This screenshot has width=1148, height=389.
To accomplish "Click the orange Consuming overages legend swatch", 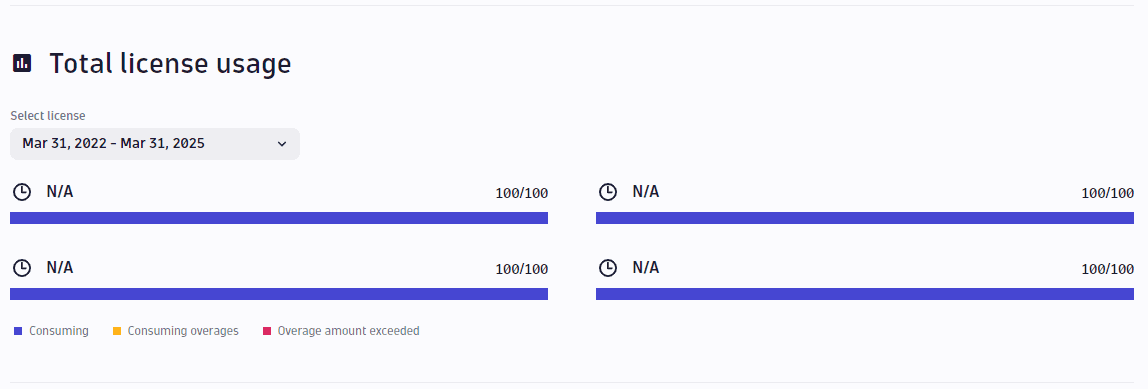I will tap(117, 331).
